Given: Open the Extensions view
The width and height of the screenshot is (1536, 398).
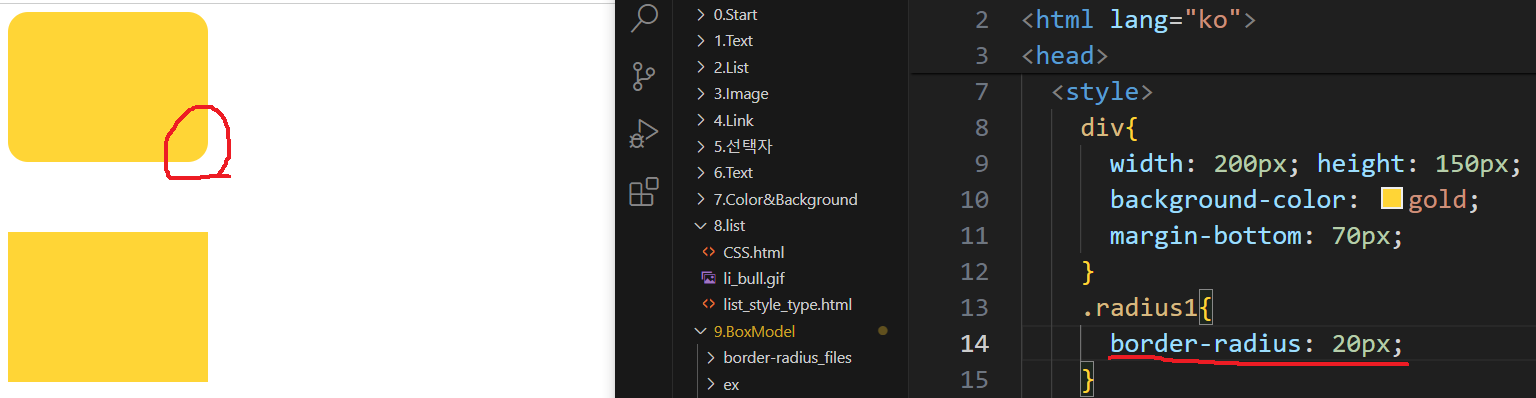Looking at the screenshot, I should tap(644, 191).
